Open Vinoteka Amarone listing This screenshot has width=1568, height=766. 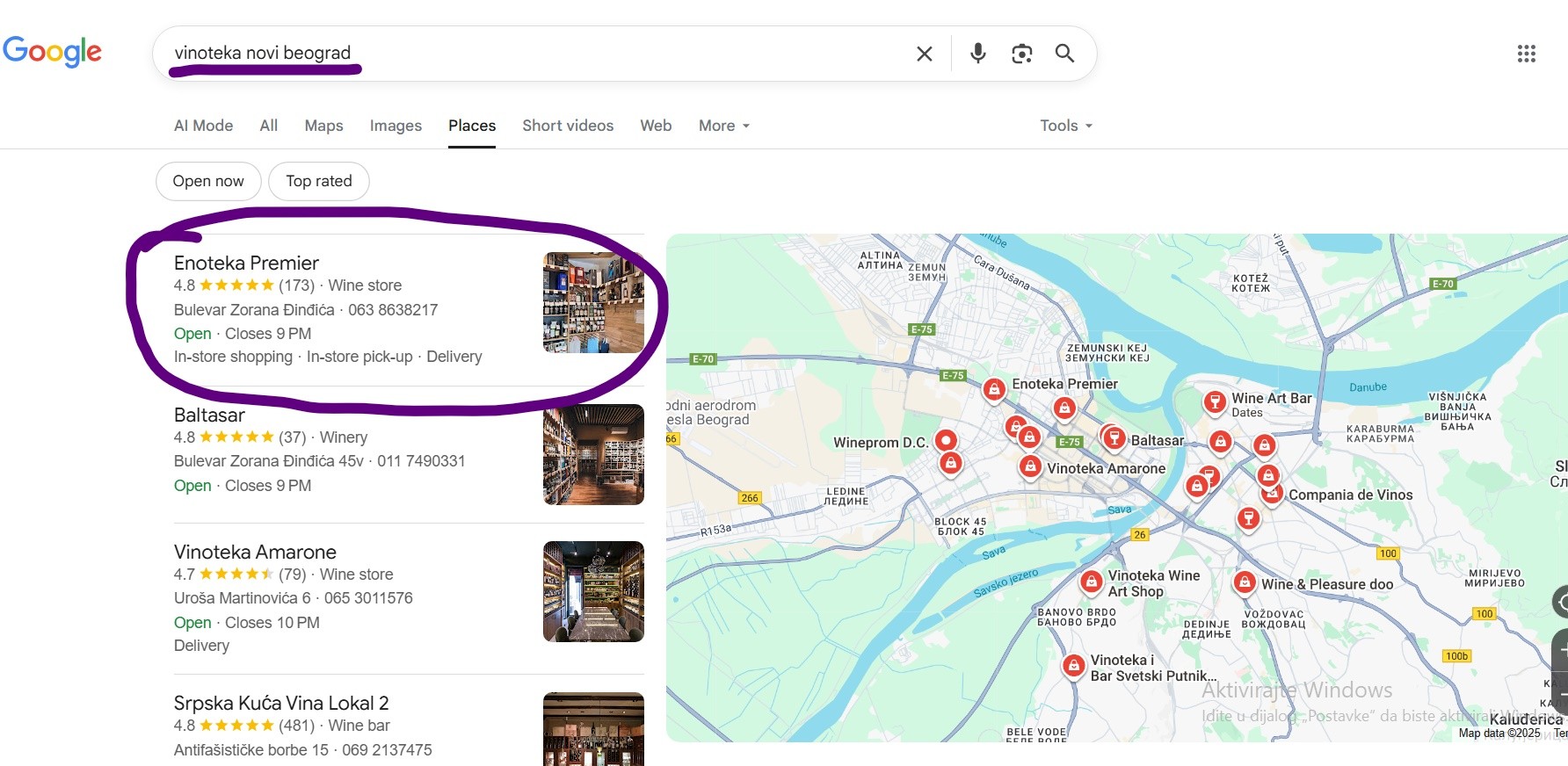(x=255, y=552)
